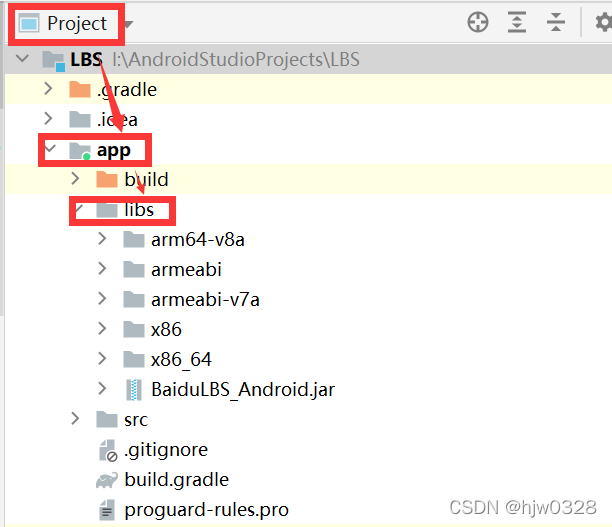Expand the build folder under app

click(x=75, y=179)
